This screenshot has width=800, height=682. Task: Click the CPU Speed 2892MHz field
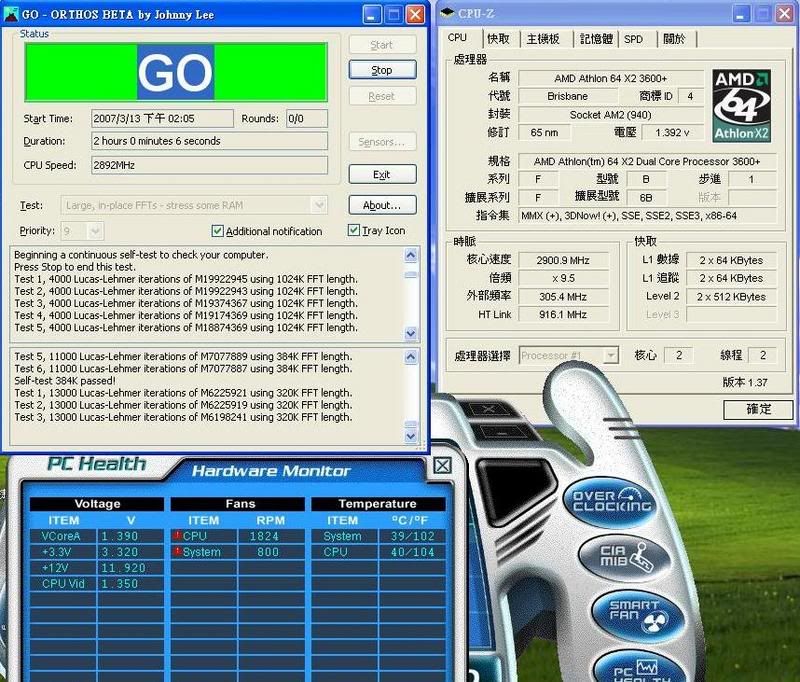pyautogui.click(x=209, y=165)
